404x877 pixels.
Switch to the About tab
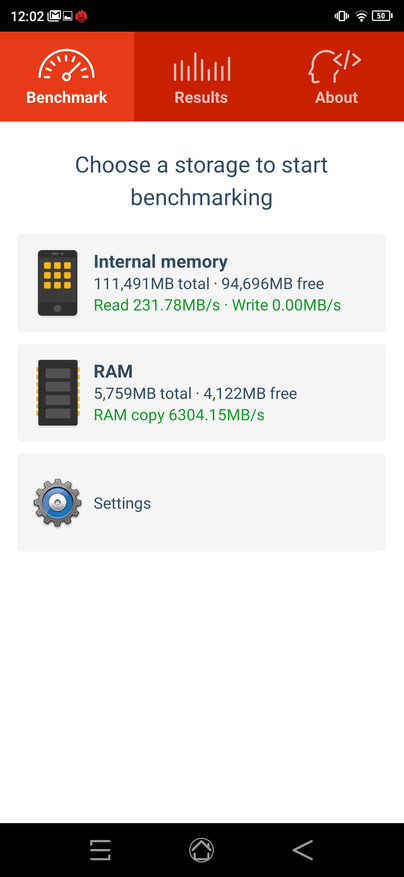click(336, 76)
